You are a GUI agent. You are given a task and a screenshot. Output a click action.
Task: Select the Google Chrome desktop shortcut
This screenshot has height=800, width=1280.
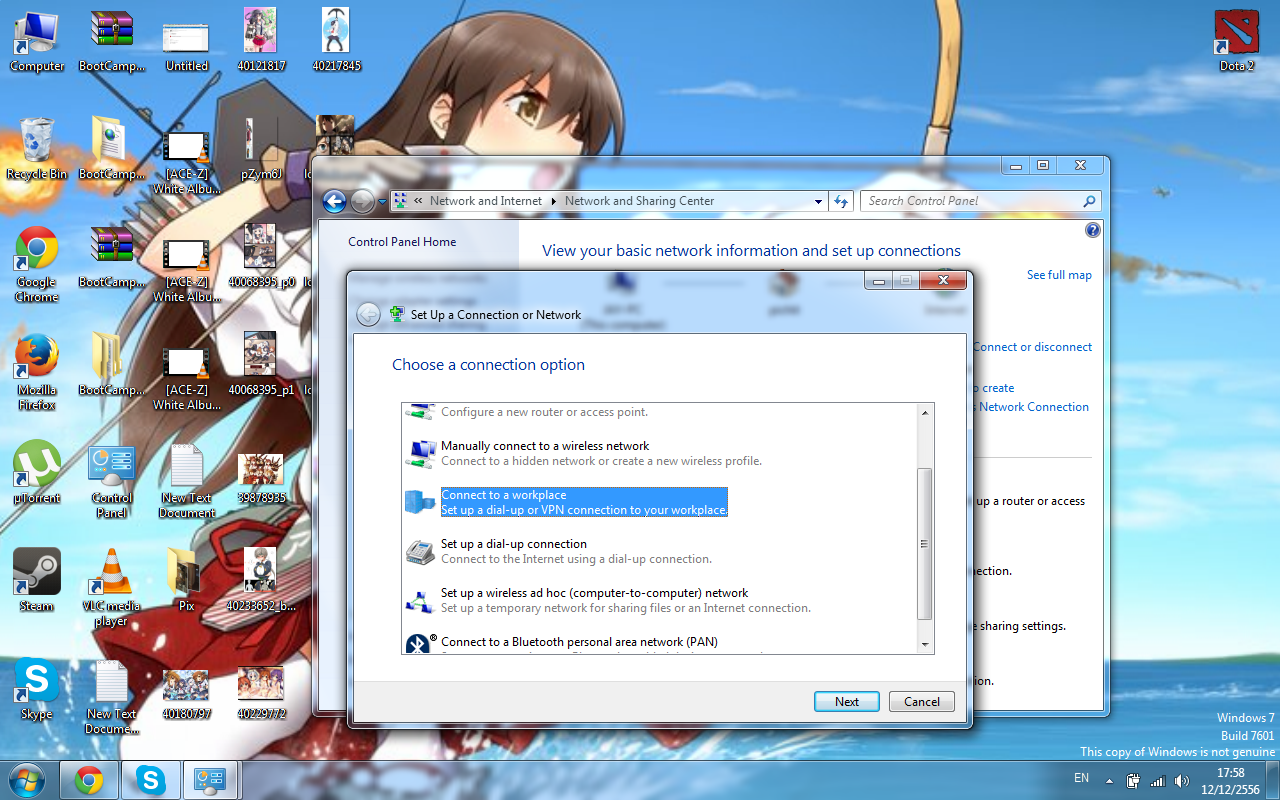pyautogui.click(x=37, y=265)
